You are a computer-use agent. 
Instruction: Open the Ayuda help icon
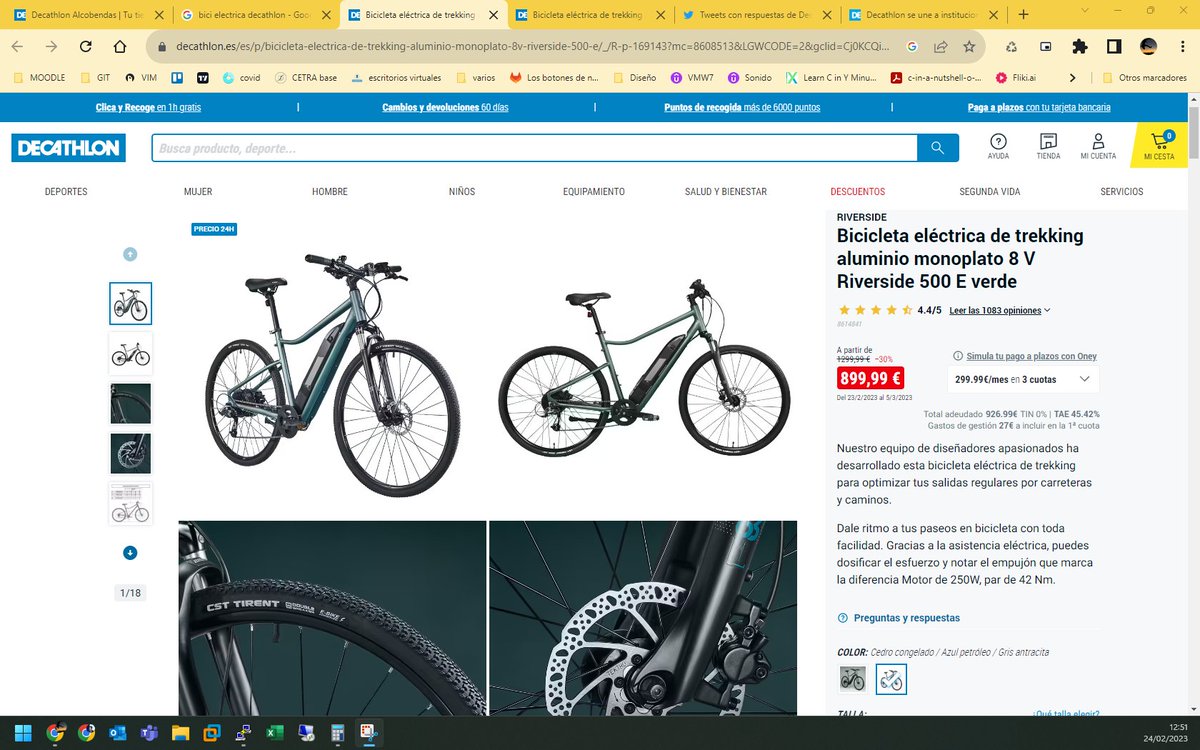click(x=998, y=147)
